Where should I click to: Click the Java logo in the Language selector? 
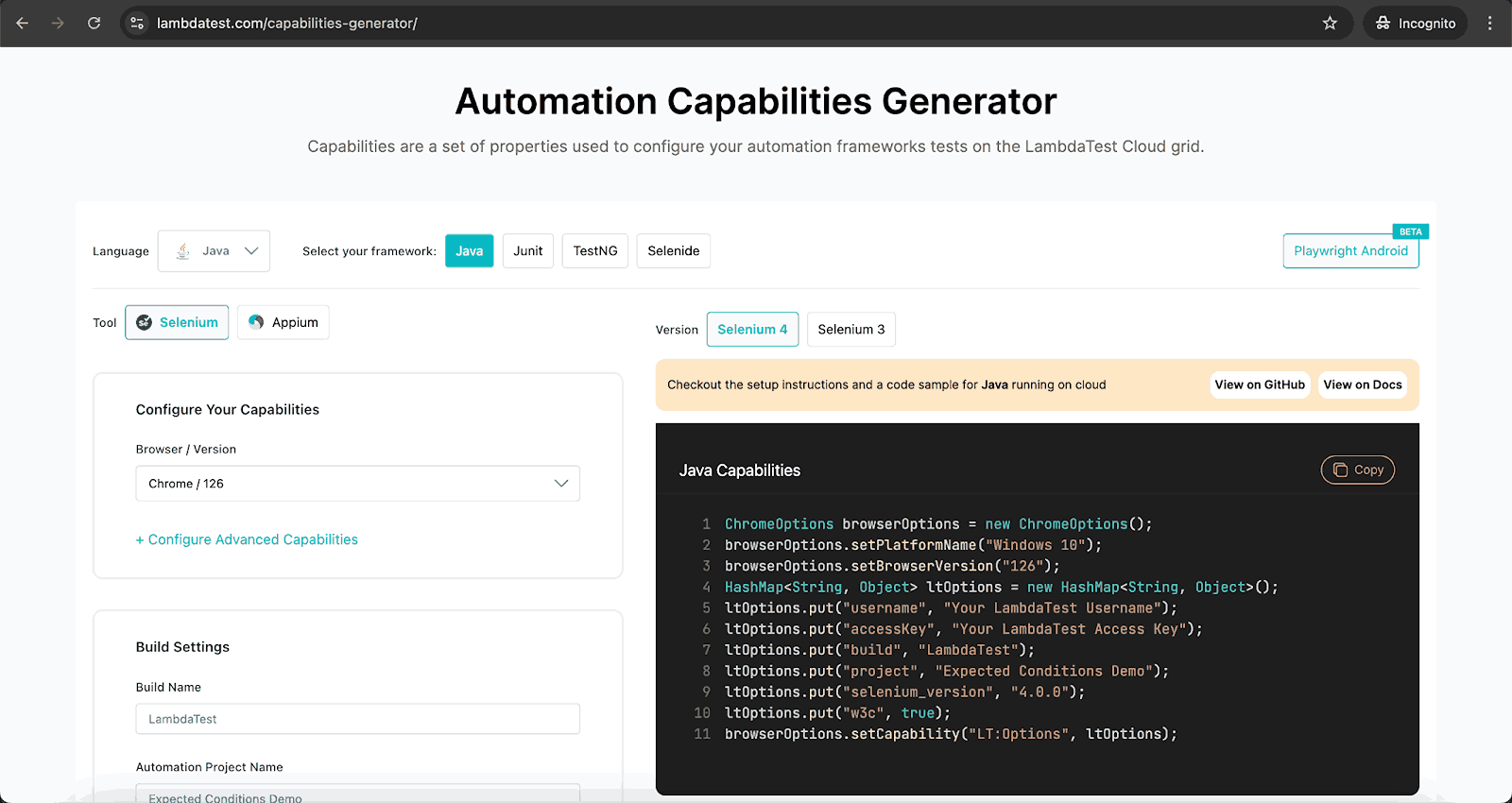click(x=183, y=250)
